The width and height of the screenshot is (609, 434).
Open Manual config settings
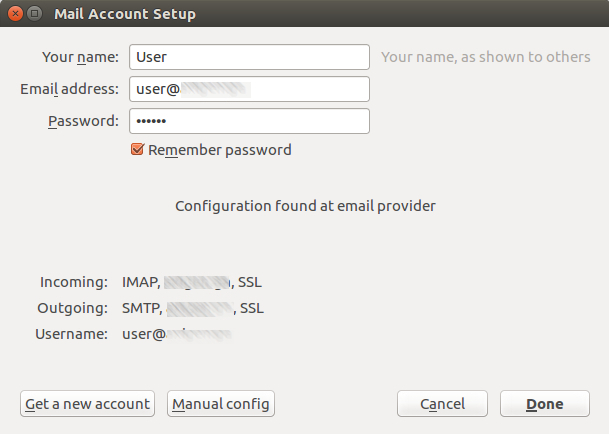pos(220,404)
